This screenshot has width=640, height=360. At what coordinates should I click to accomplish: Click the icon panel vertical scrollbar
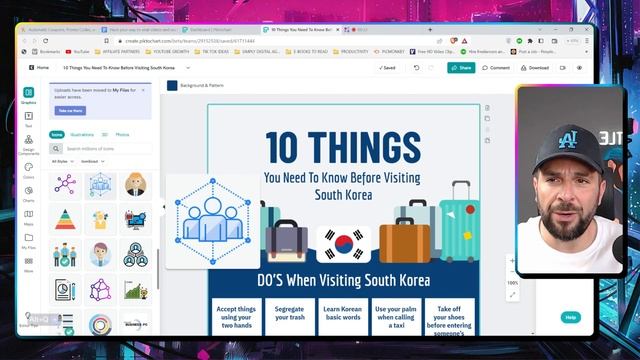click(x=158, y=269)
